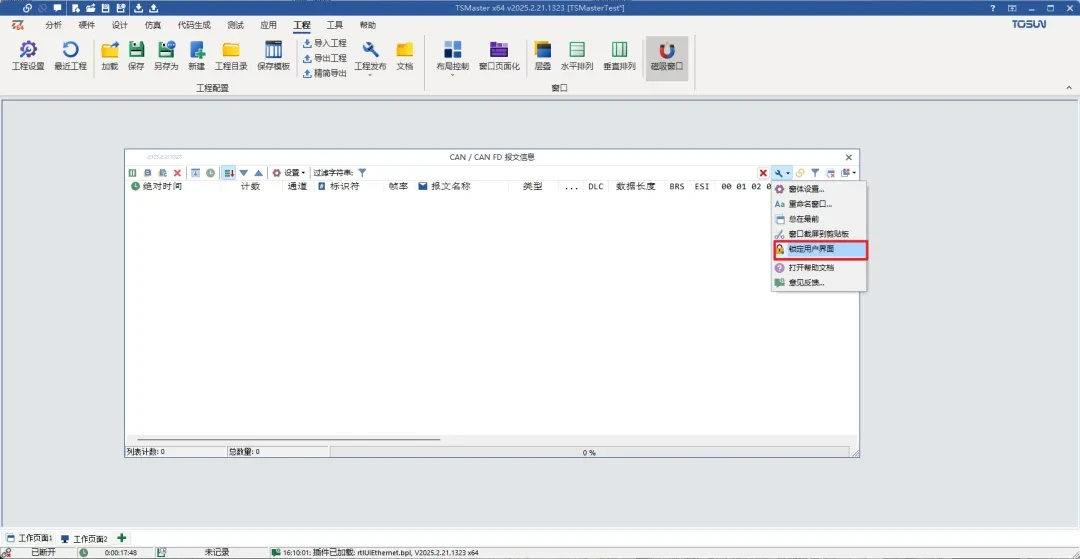Screen dimensions: 1080x559
Task: Click the 保存模板 save template icon
Action: tap(273, 55)
